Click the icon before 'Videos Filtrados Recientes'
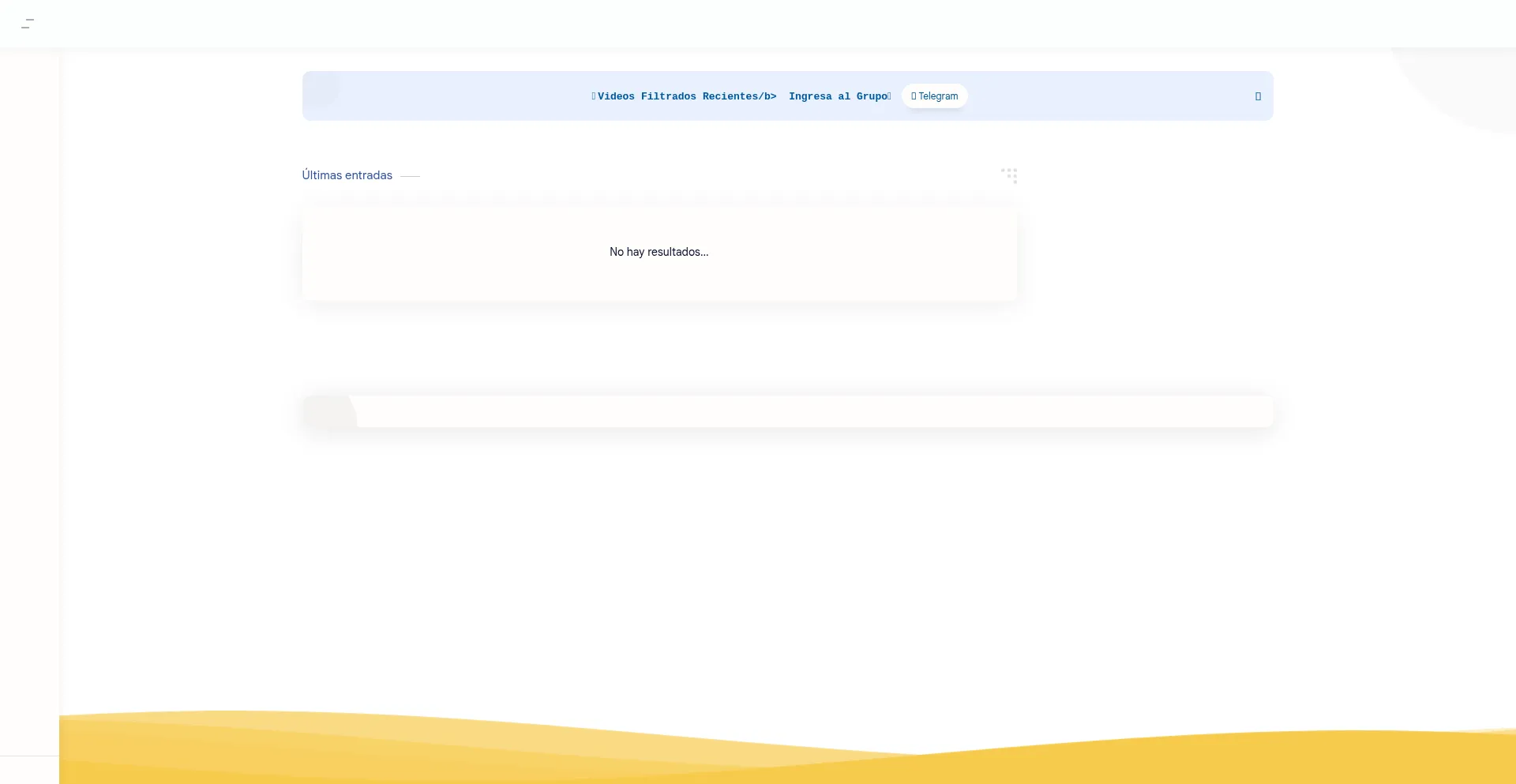Viewport: 1516px width, 784px height. tap(594, 96)
